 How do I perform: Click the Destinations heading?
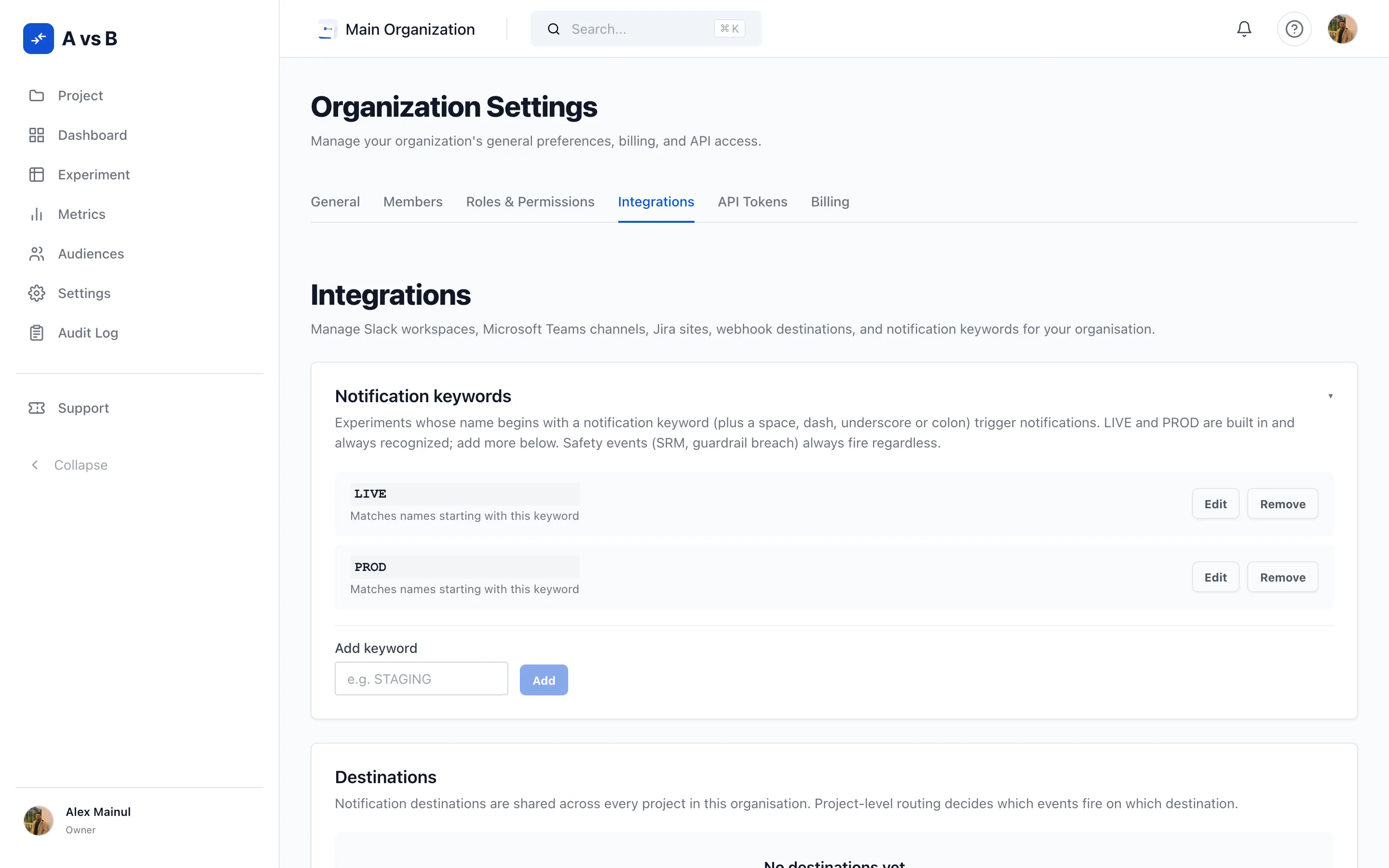[385, 777]
